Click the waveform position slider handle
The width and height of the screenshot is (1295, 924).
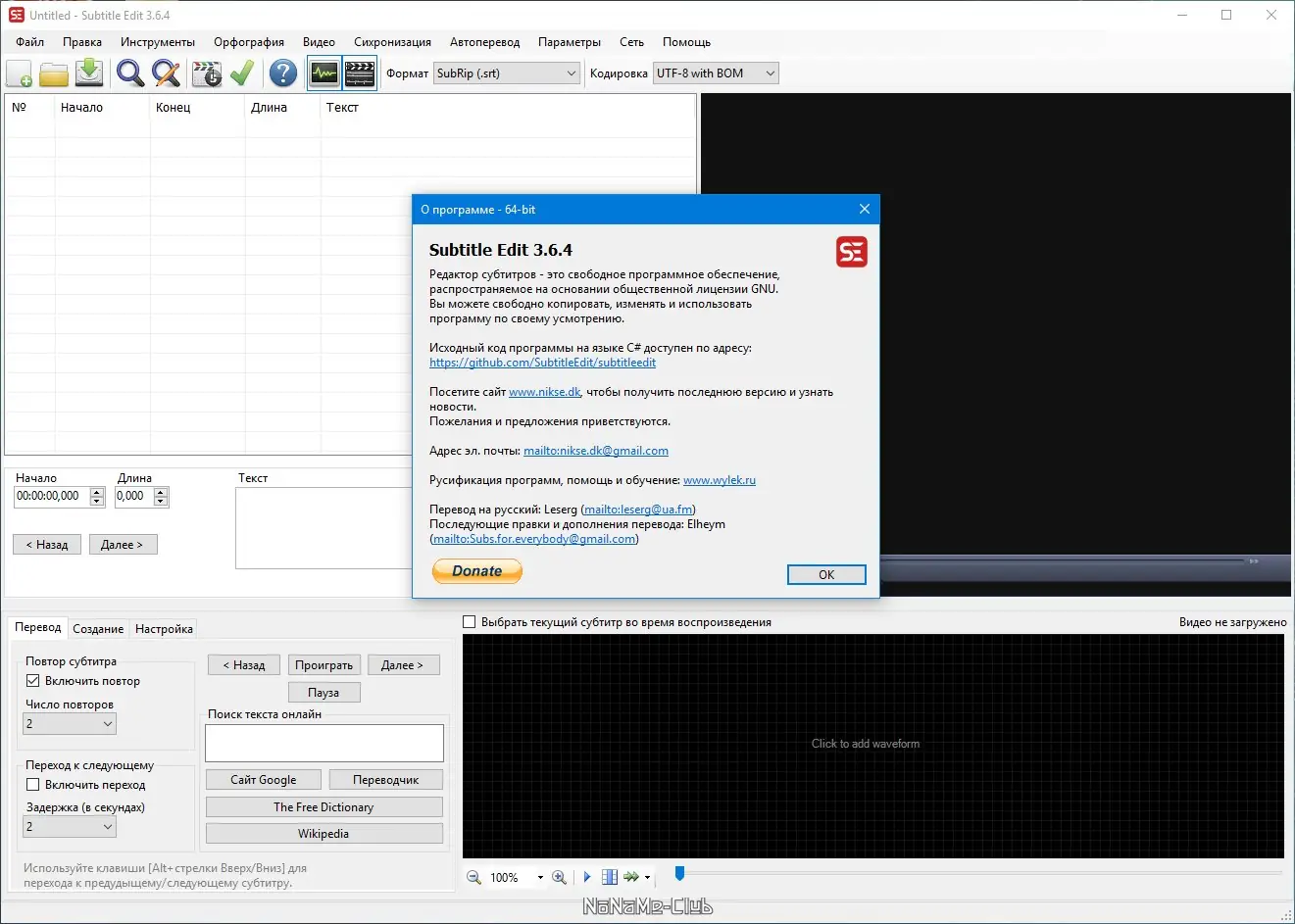pyautogui.click(x=679, y=873)
